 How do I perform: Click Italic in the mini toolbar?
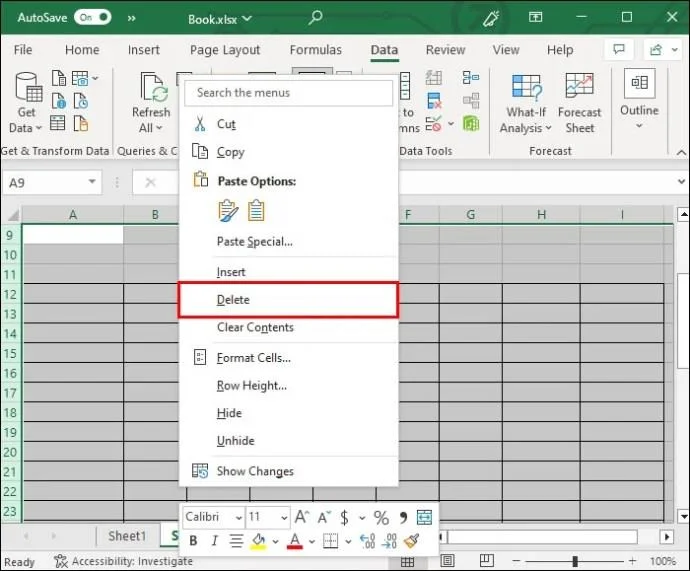point(214,541)
